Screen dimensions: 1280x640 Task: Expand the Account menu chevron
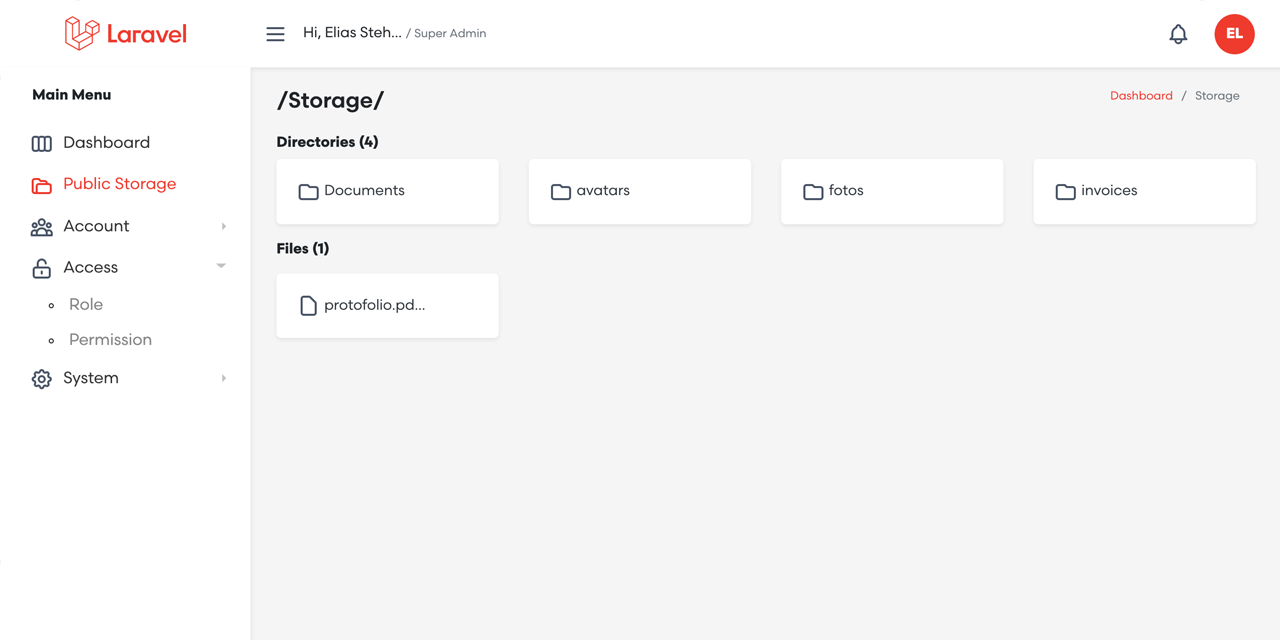tap(223, 226)
